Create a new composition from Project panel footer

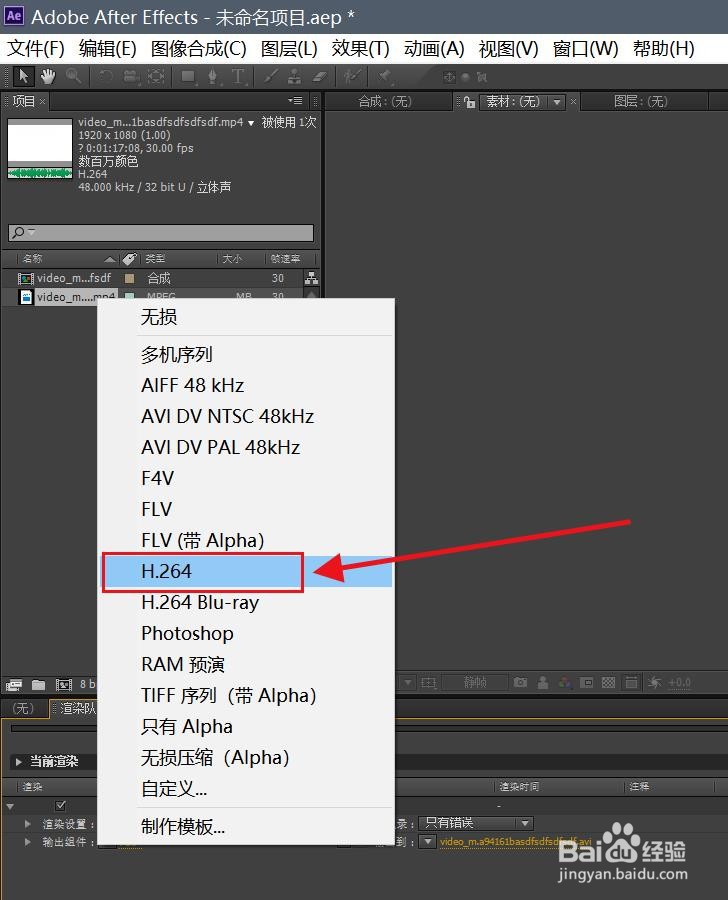click(64, 684)
